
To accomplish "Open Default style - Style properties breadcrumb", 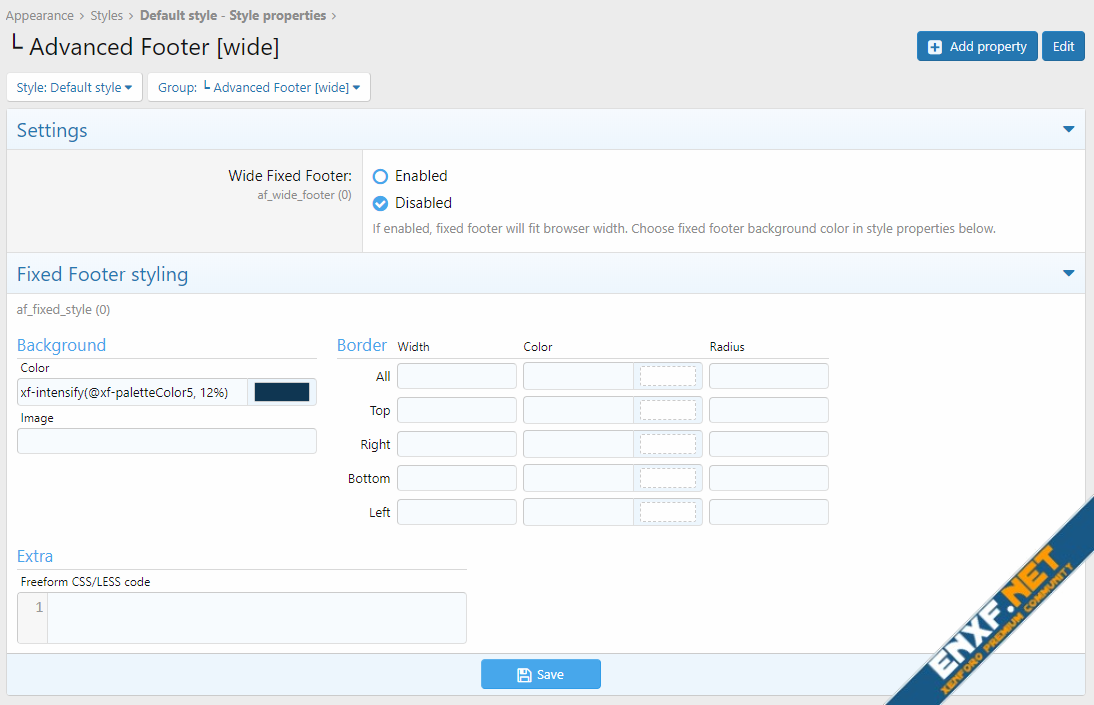I will (233, 15).
